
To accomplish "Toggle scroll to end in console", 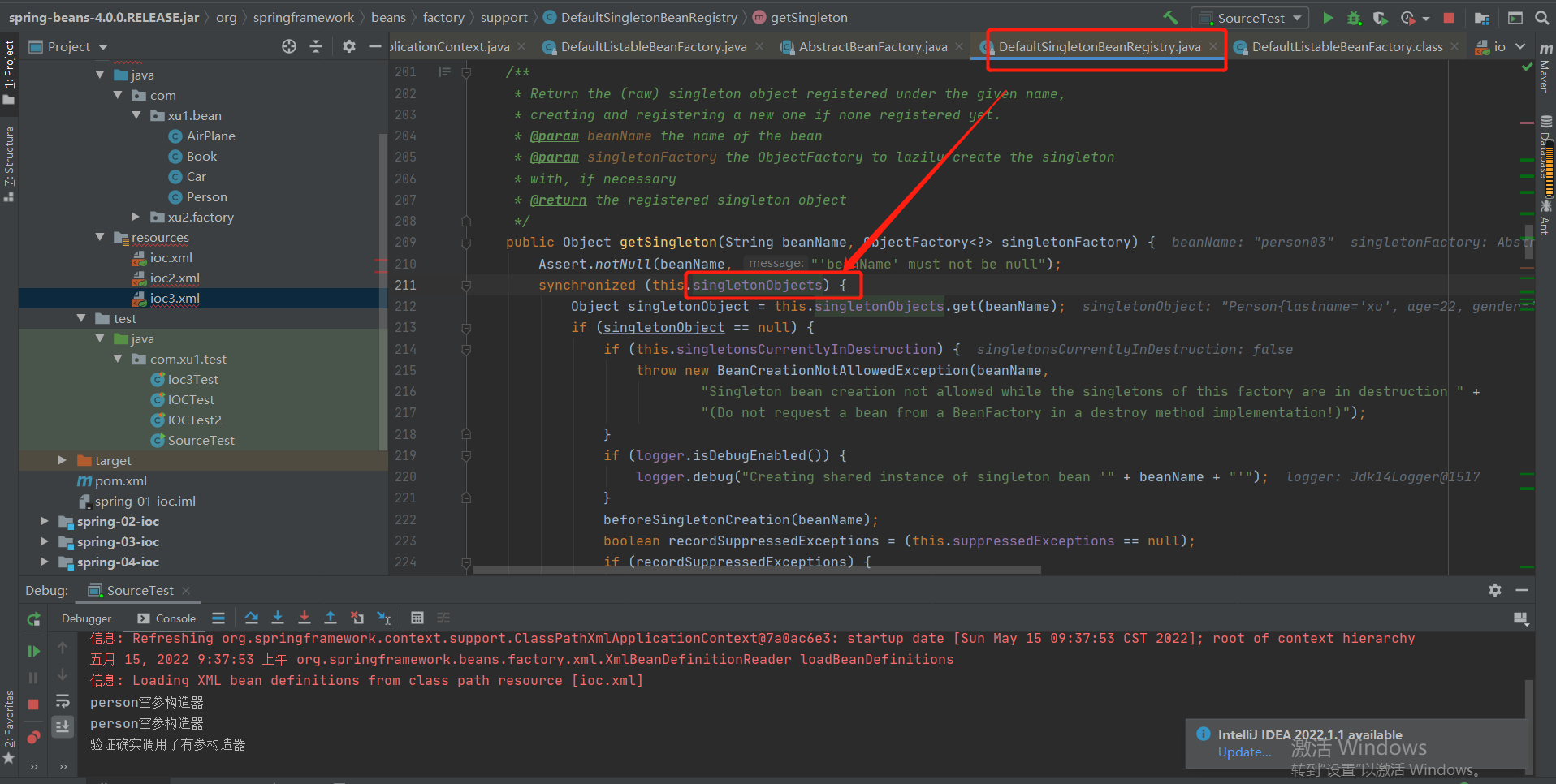I will pyautogui.click(x=63, y=726).
